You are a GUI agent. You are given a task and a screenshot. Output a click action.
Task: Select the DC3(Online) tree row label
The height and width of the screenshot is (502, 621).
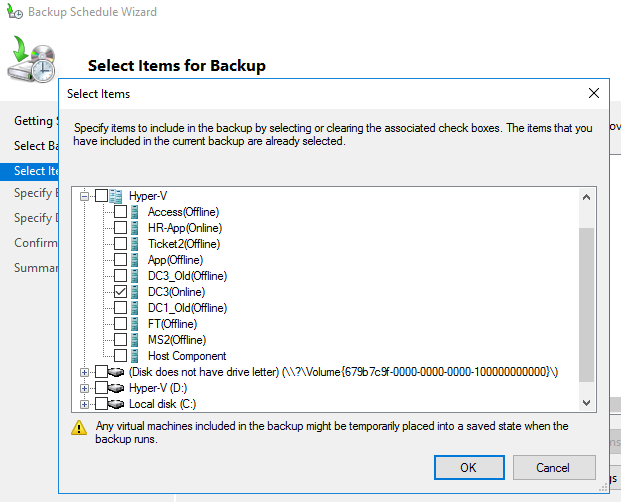(177, 292)
